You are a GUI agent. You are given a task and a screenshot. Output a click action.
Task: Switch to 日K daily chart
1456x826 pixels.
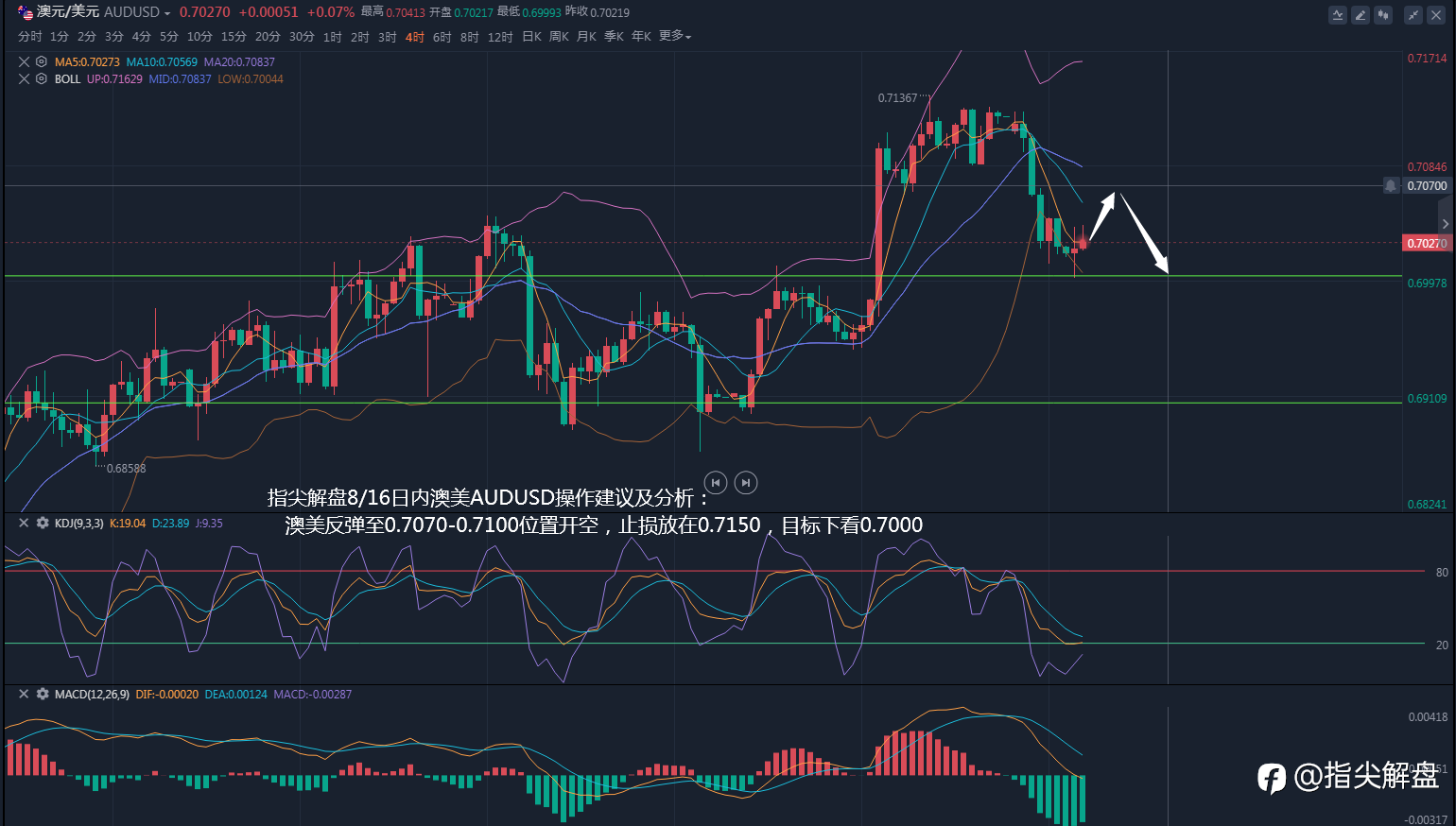pos(532,36)
